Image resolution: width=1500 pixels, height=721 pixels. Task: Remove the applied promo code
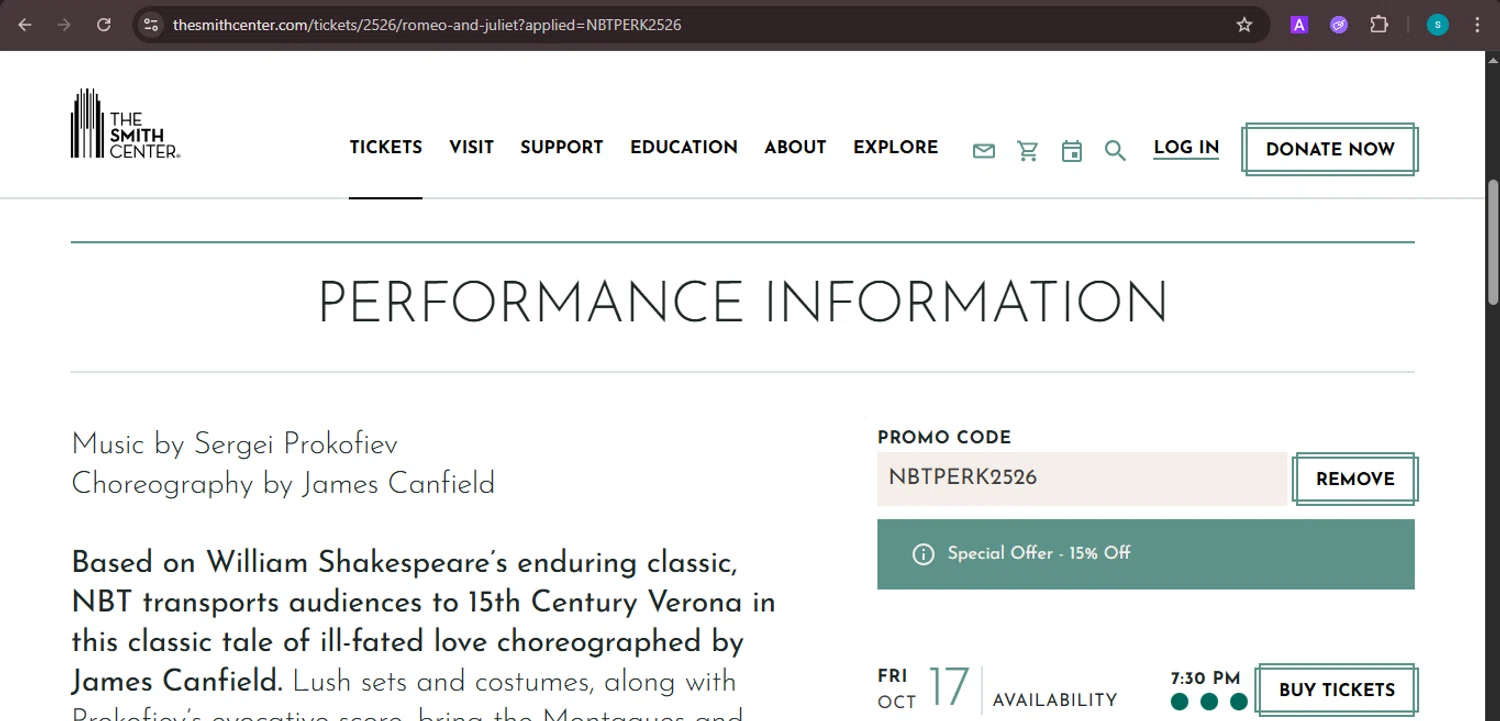[x=1355, y=479]
